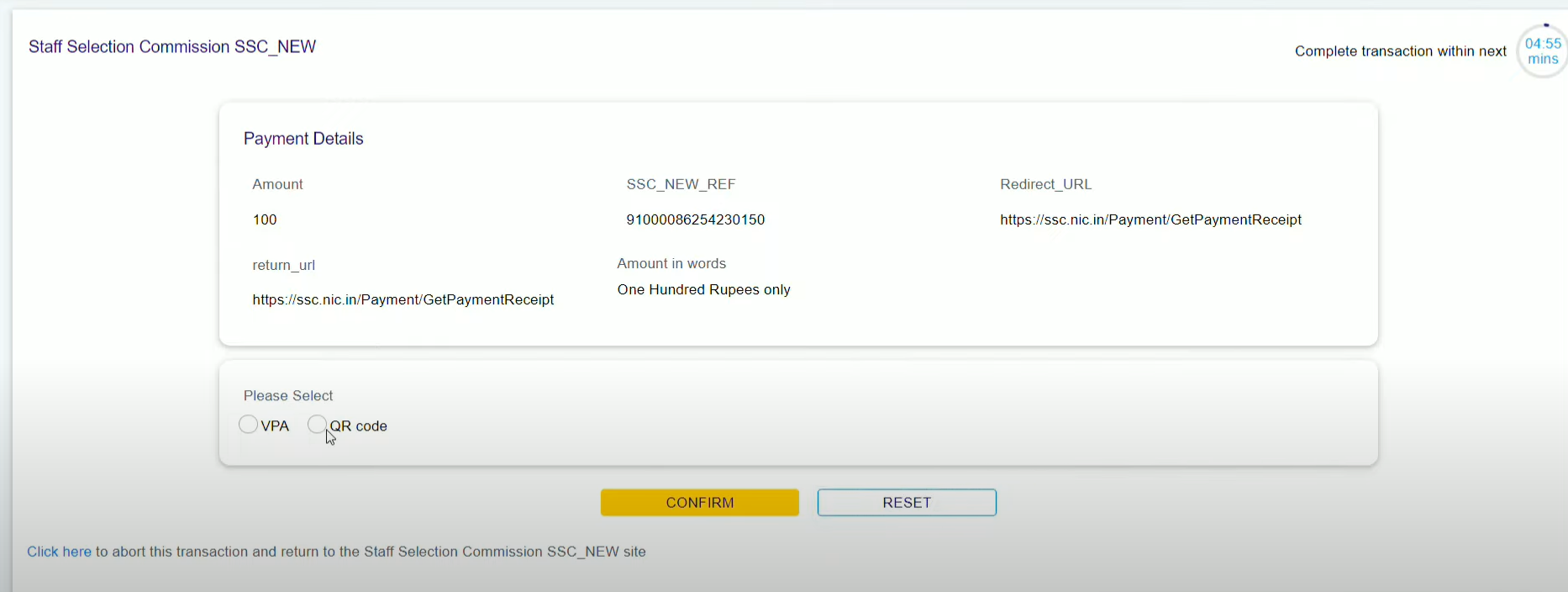This screenshot has height=592, width=1568.
Task: Click the 'Amount in words' label
Action: pyautogui.click(x=671, y=263)
